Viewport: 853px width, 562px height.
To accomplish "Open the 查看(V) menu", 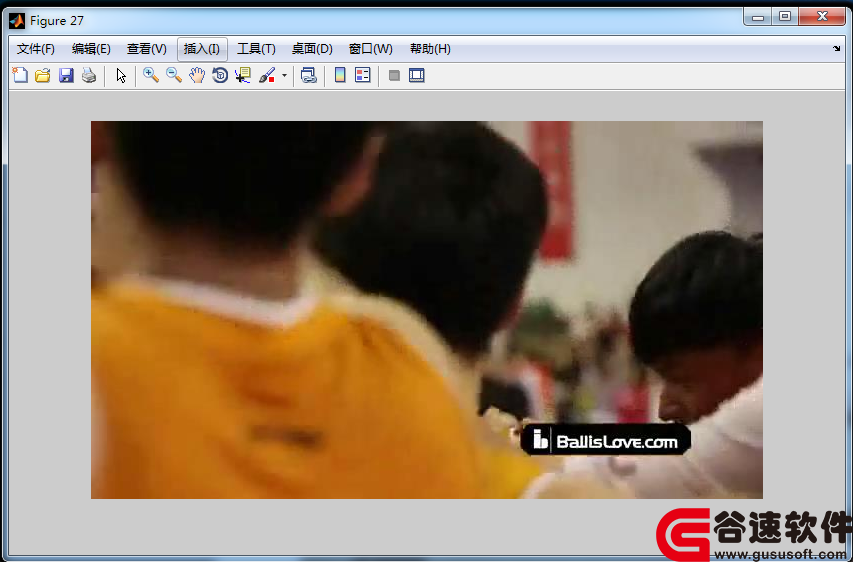I will click(x=147, y=49).
